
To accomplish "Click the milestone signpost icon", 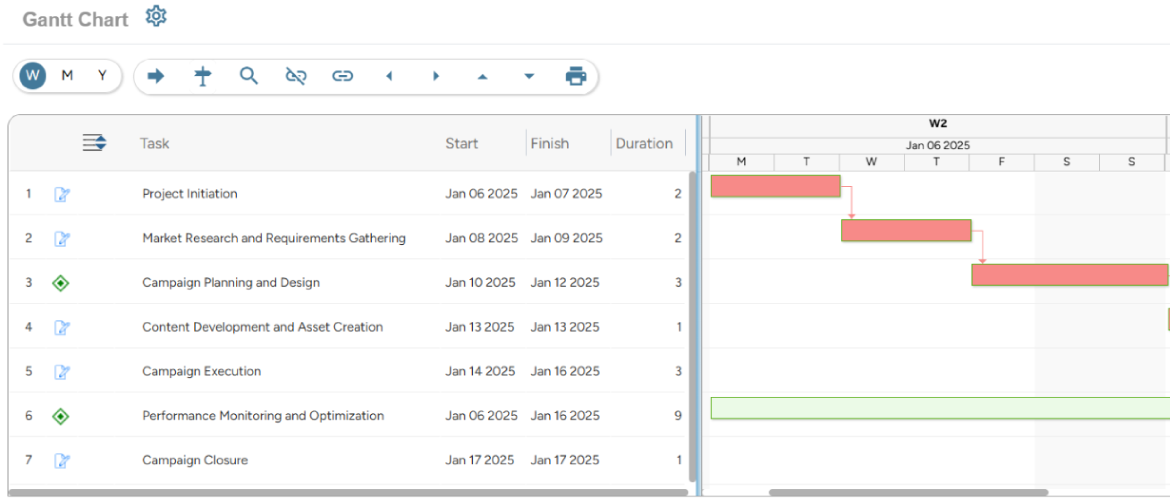I will pos(202,76).
